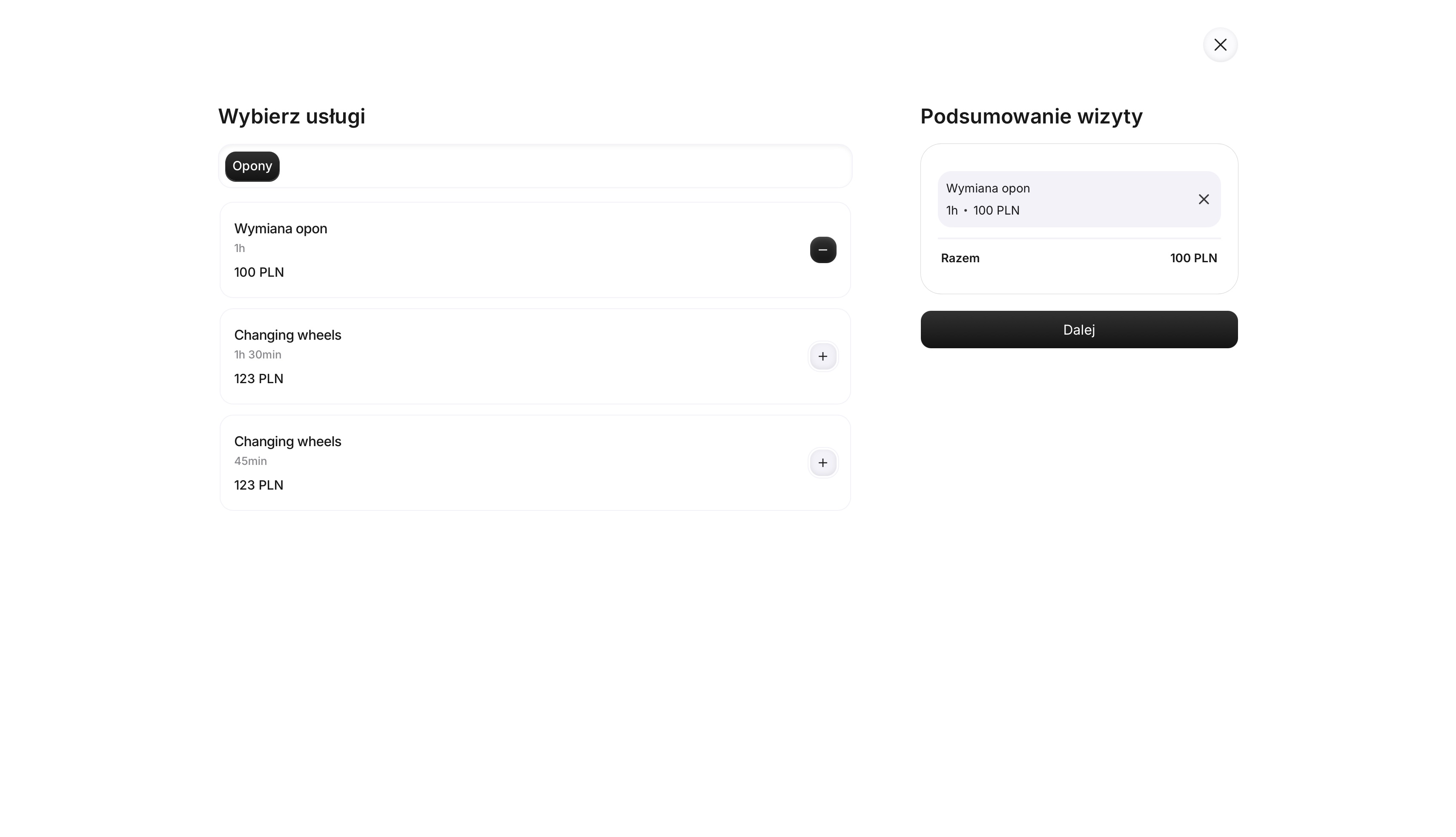Screen dimensions: 1456x837
Task: Tap the minus icon in the first service row
Action: [823, 249]
